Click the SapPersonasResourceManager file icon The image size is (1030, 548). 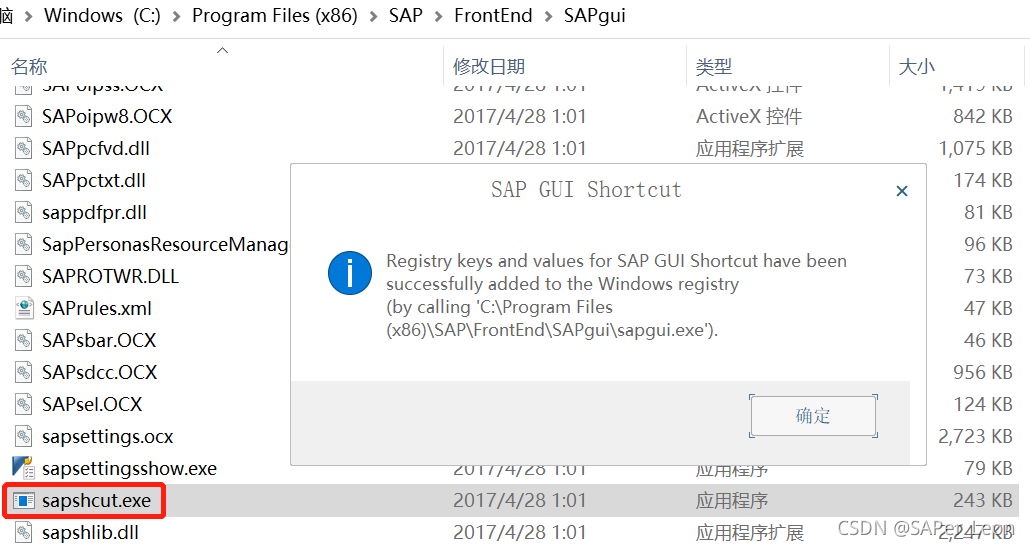[x=24, y=244]
